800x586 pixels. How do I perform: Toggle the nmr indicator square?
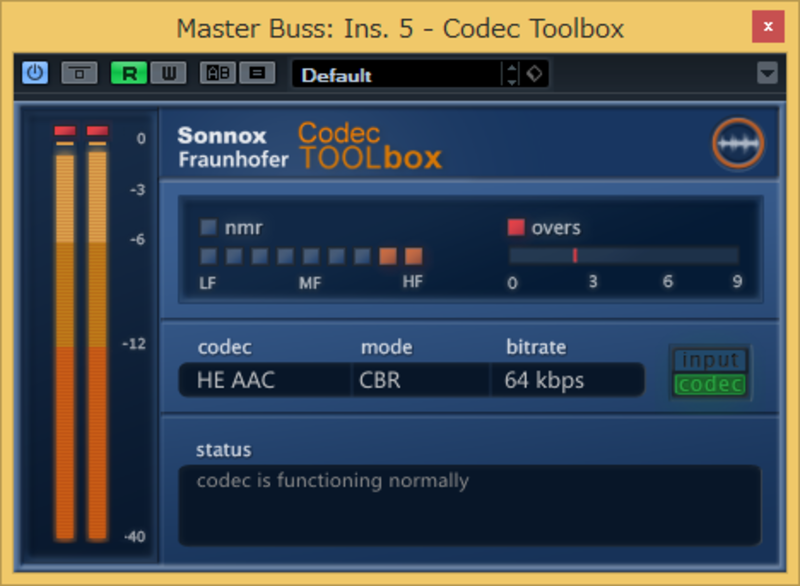pyautogui.click(x=208, y=227)
